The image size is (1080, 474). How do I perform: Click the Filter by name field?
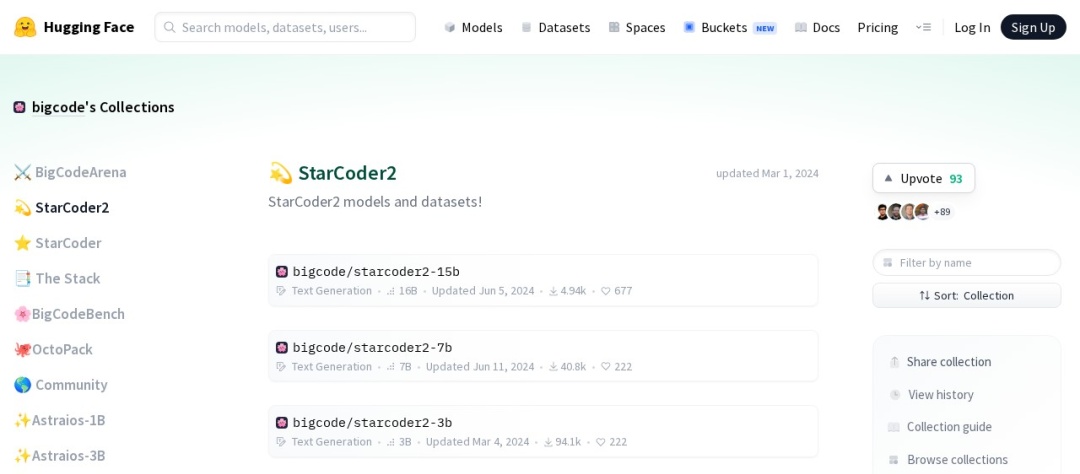tap(966, 262)
